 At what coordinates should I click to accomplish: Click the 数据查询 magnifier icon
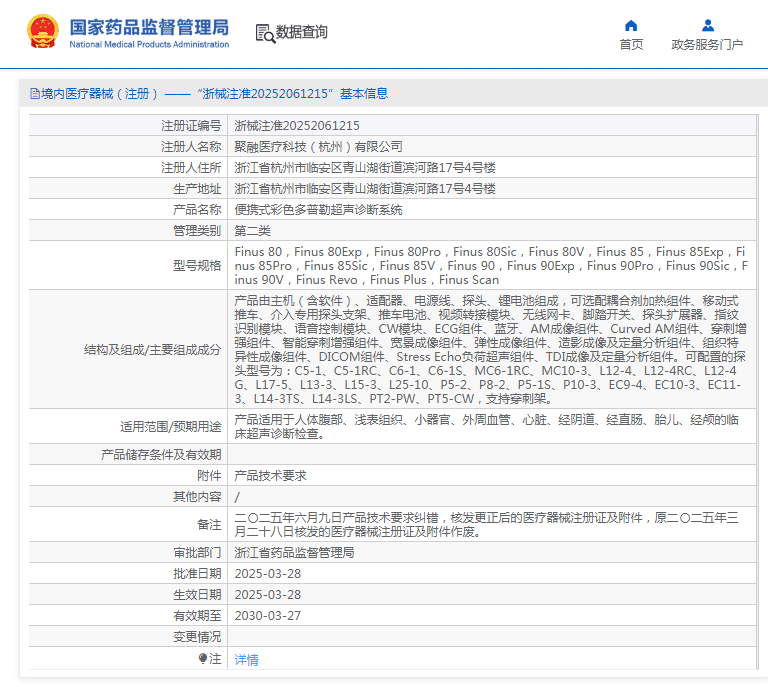coord(264,33)
